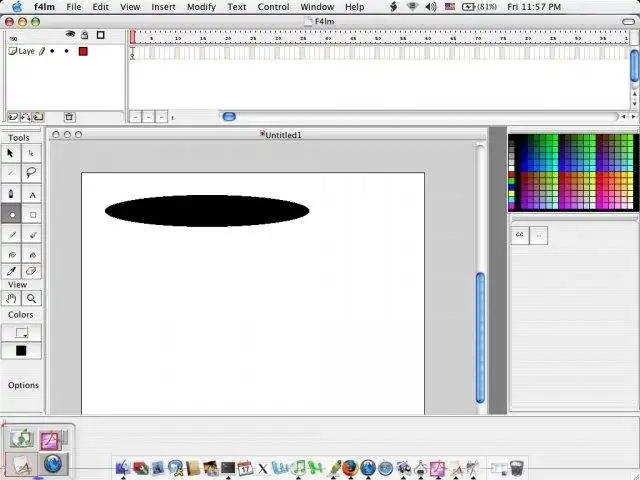This screenshot has height=480, width=640.
Task: Choose the Rectangle tool
Action: 32,214
